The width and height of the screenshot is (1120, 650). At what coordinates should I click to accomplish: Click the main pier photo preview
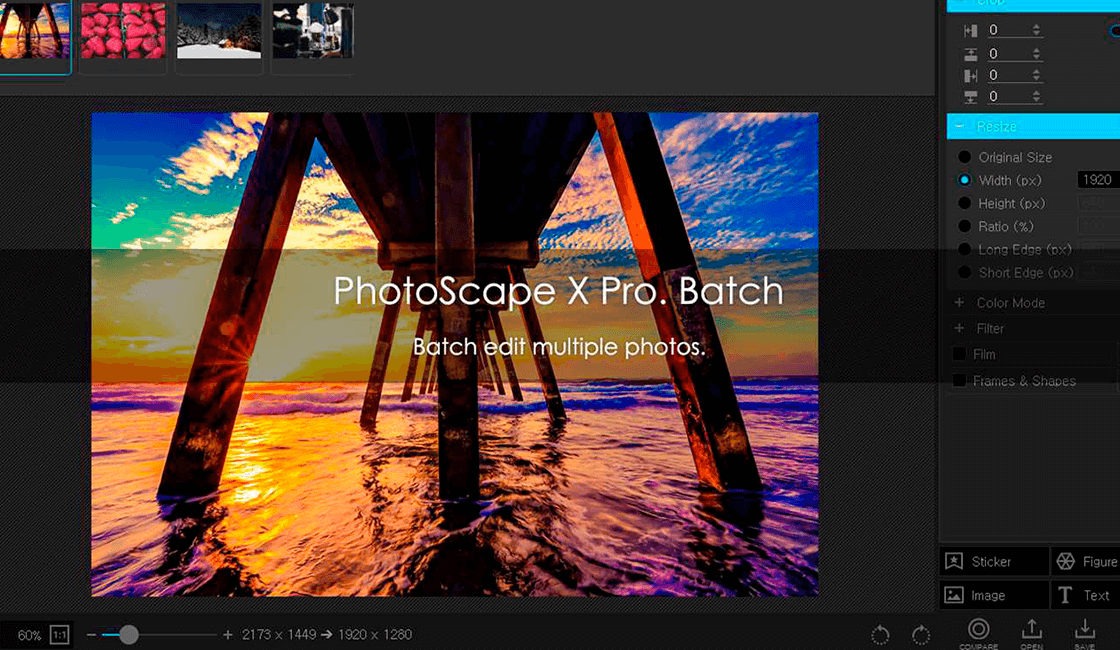click(455, 354)
